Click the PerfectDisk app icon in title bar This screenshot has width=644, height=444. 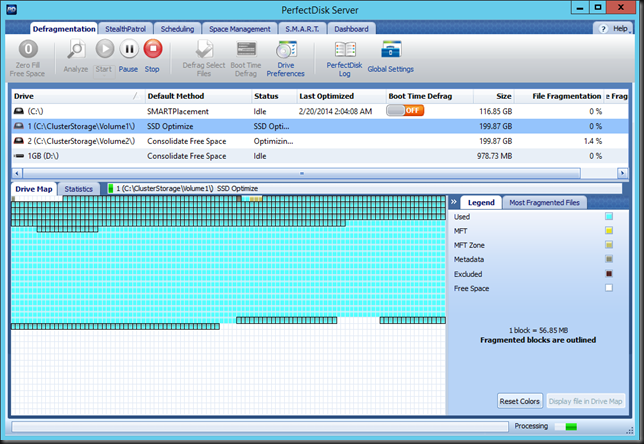(12, 9)
